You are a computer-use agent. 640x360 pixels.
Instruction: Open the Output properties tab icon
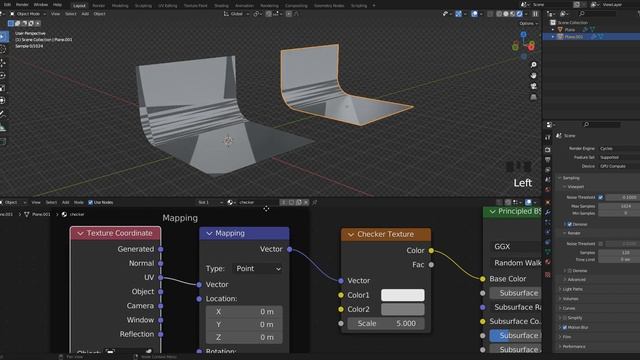point(548,160)
